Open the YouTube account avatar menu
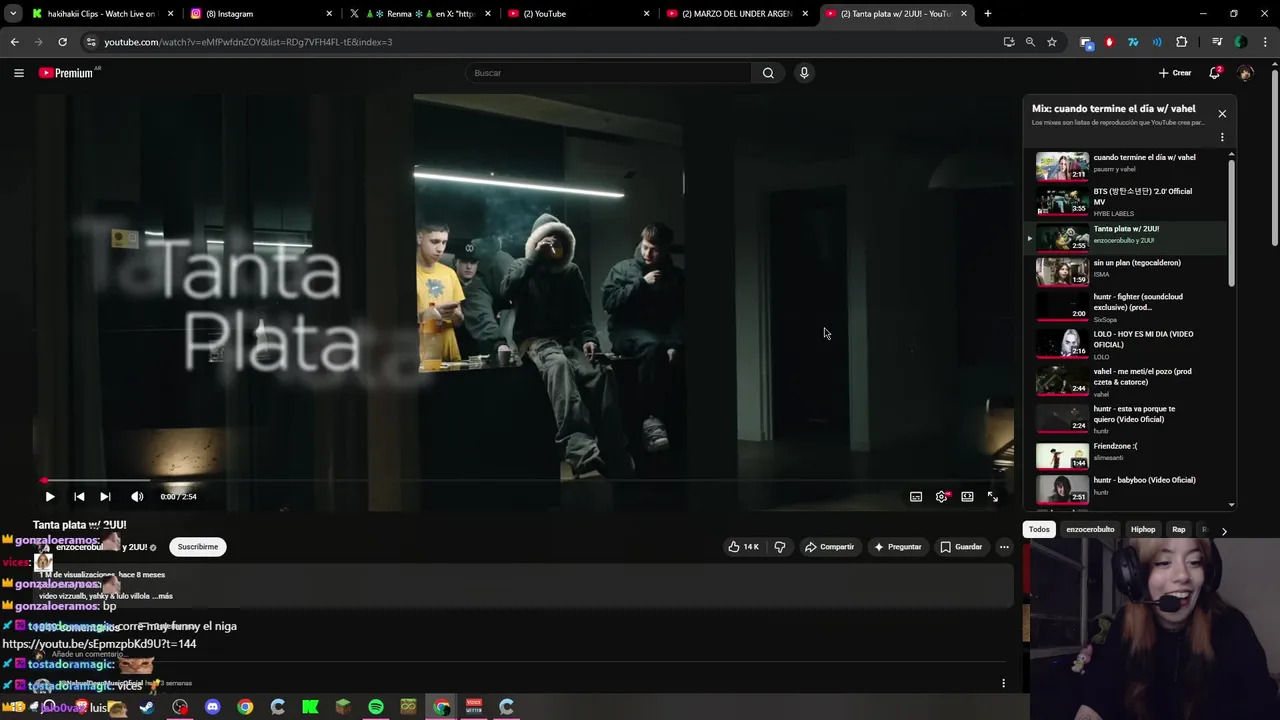This screenshot has width=1280, height=720. (1245, 73)
